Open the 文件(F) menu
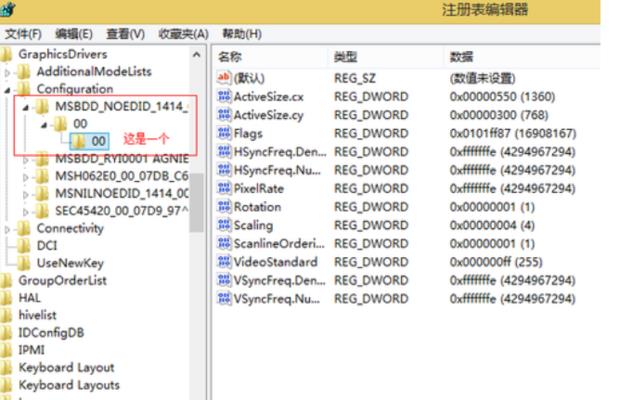This screenshot has height=400, width=620. coord(23,34)
